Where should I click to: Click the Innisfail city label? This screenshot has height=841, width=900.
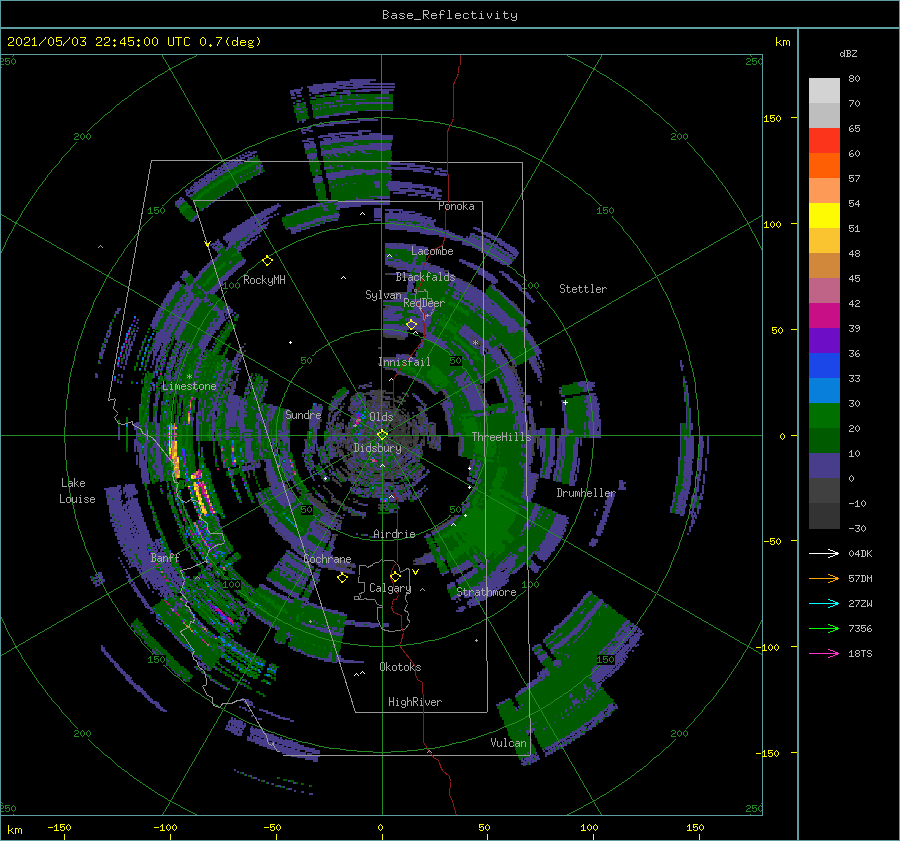coord(404,362)
